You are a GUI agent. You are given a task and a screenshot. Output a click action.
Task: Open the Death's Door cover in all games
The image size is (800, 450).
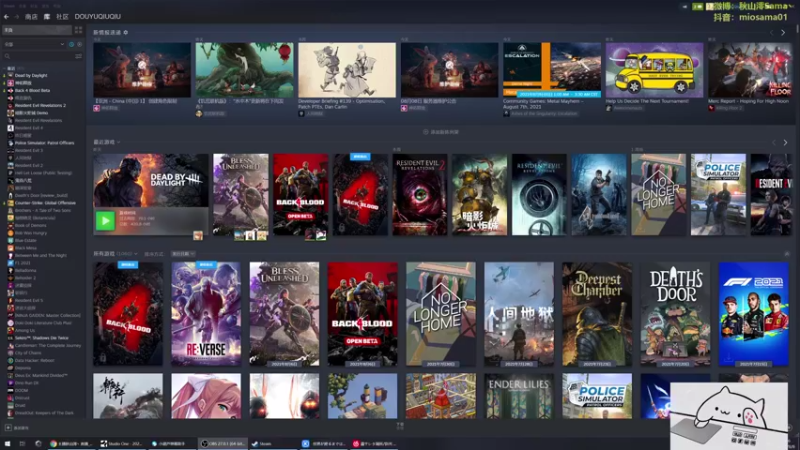click(x=676, y=314)
